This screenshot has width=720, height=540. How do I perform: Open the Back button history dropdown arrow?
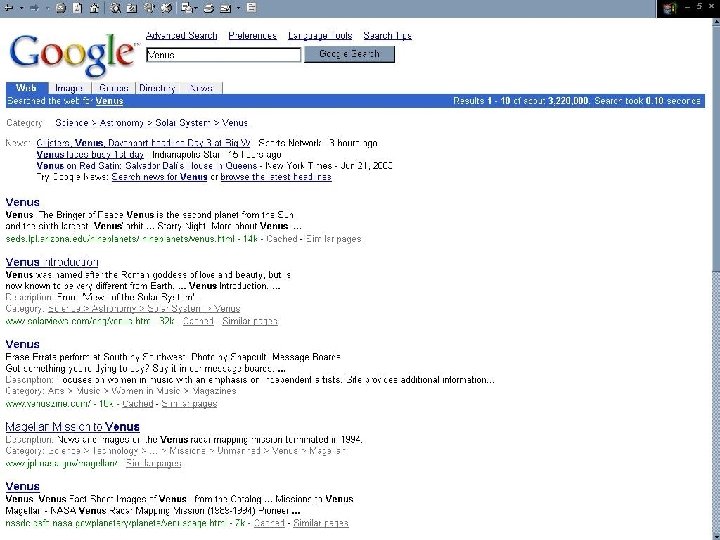pos(21,8)
